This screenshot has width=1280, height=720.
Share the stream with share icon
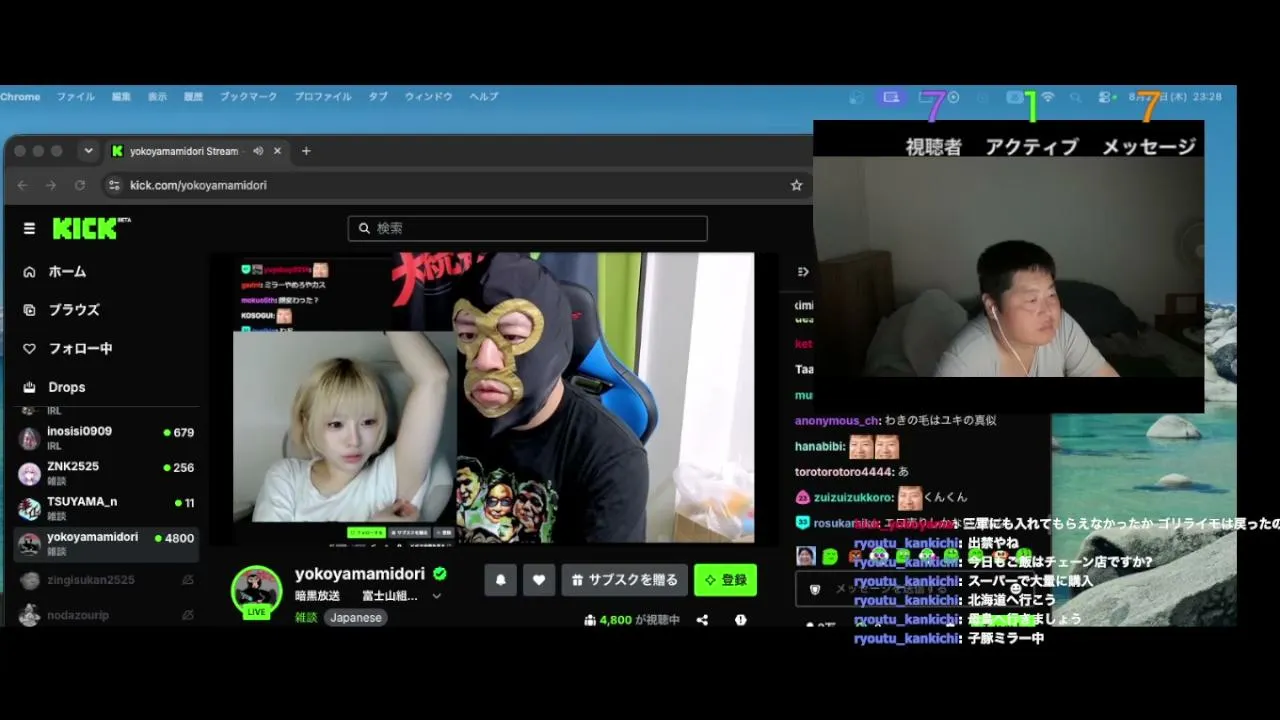click(x=702, y=620)
